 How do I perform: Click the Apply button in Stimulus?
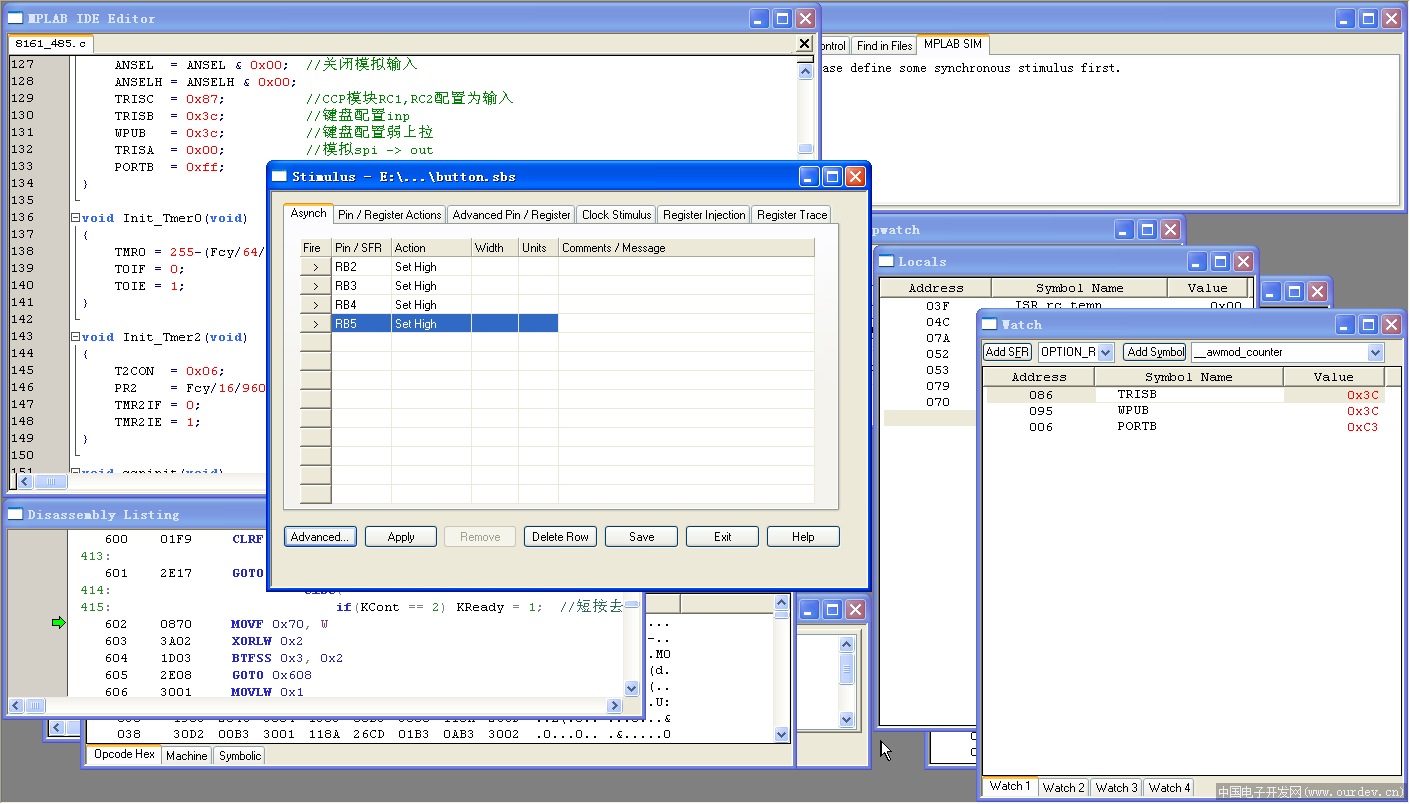point(401,537)
